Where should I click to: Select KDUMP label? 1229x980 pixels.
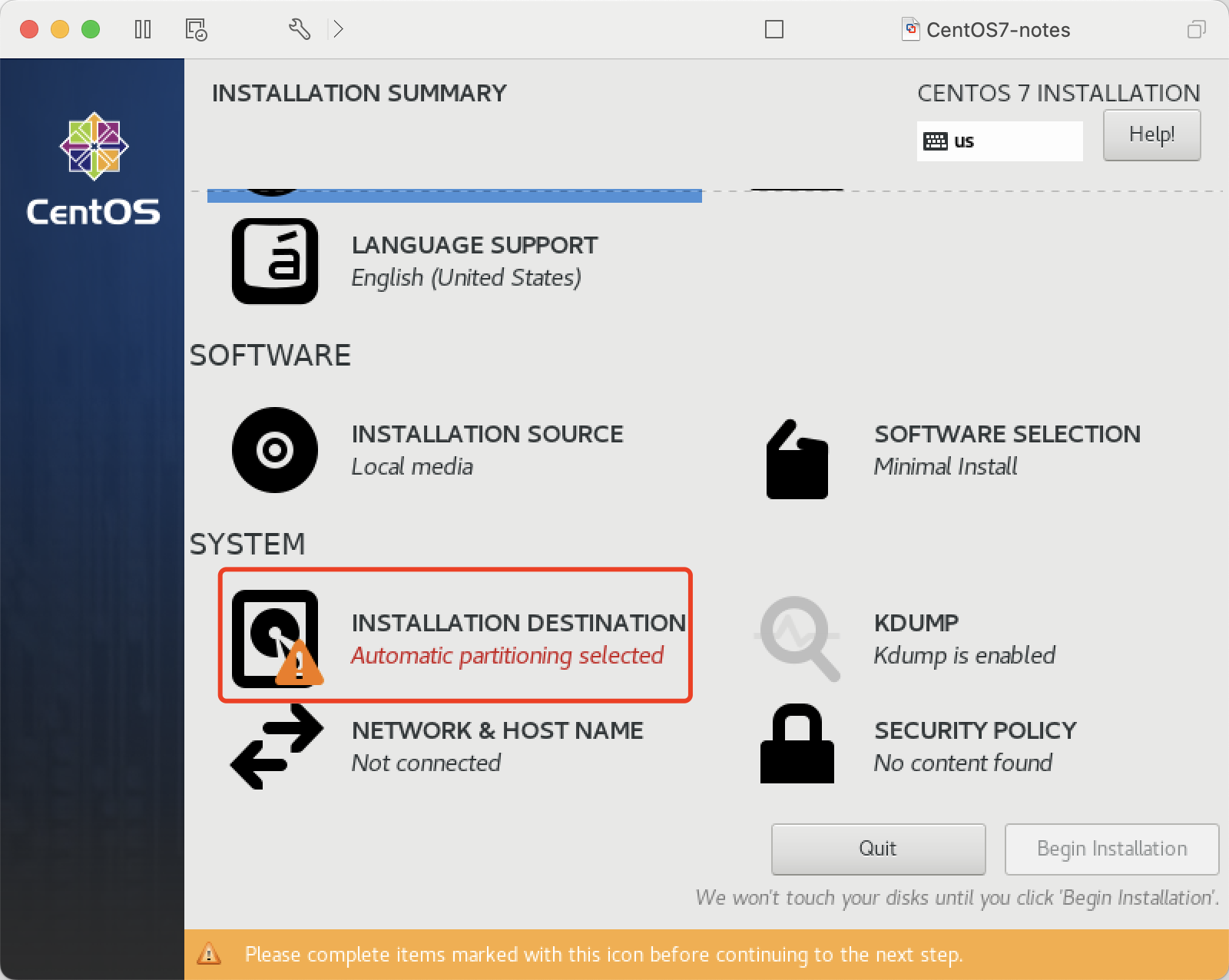[916, 623]
